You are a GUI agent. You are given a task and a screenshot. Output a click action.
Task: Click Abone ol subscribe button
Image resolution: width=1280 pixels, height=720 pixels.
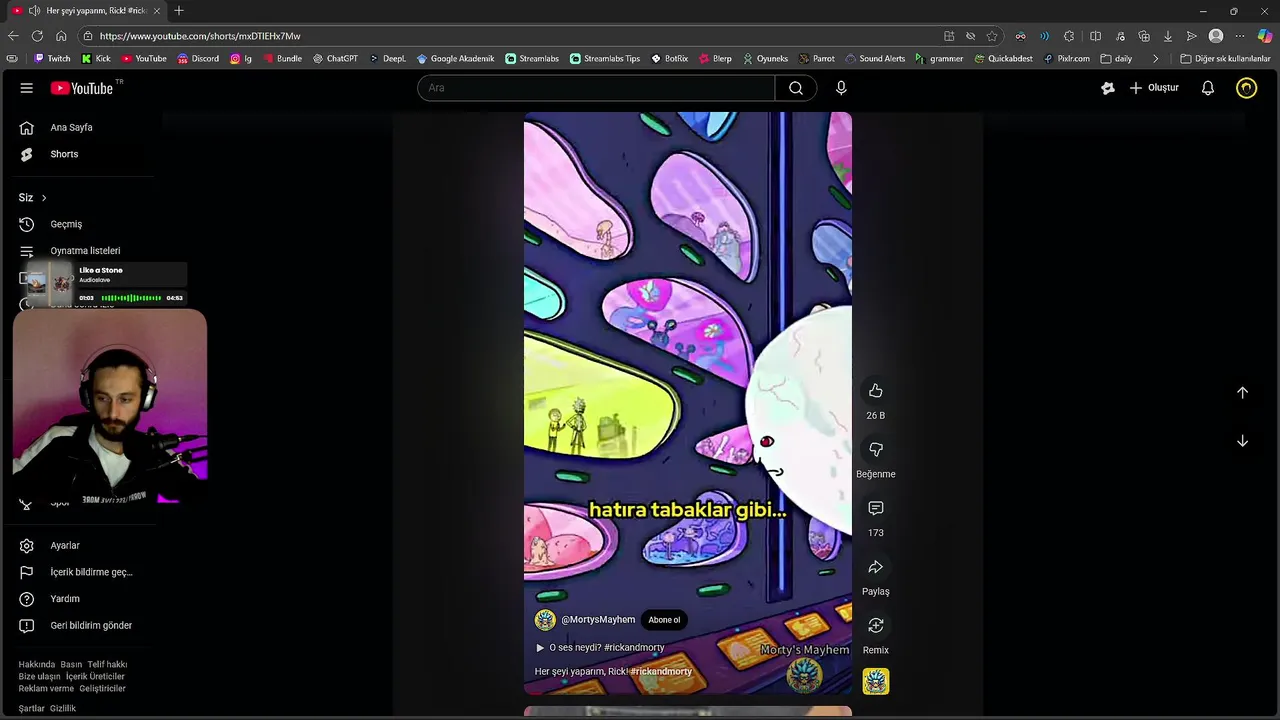[664, 620]
